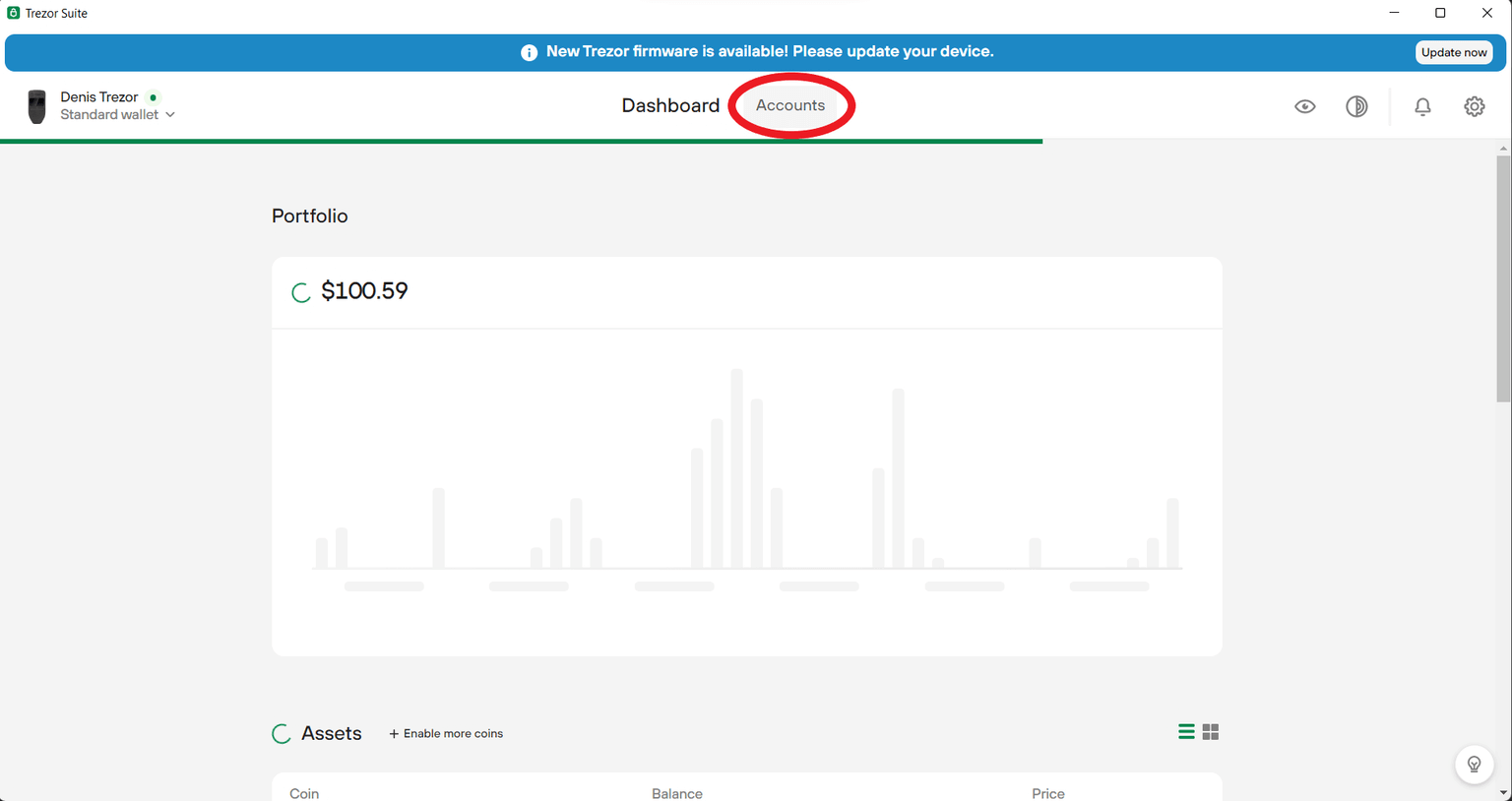This screenshot has width=1512, height=801.
Task: Click the Trezor Suite title bar icon
Action: [x=13, y=13]
